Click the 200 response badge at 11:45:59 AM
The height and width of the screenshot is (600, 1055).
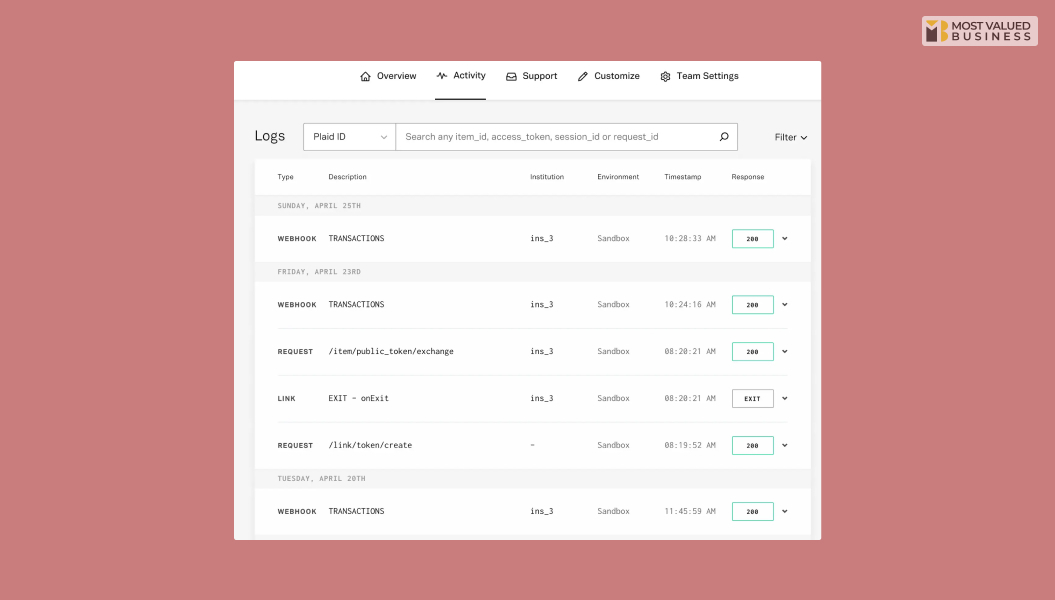[x=752, y=511]
